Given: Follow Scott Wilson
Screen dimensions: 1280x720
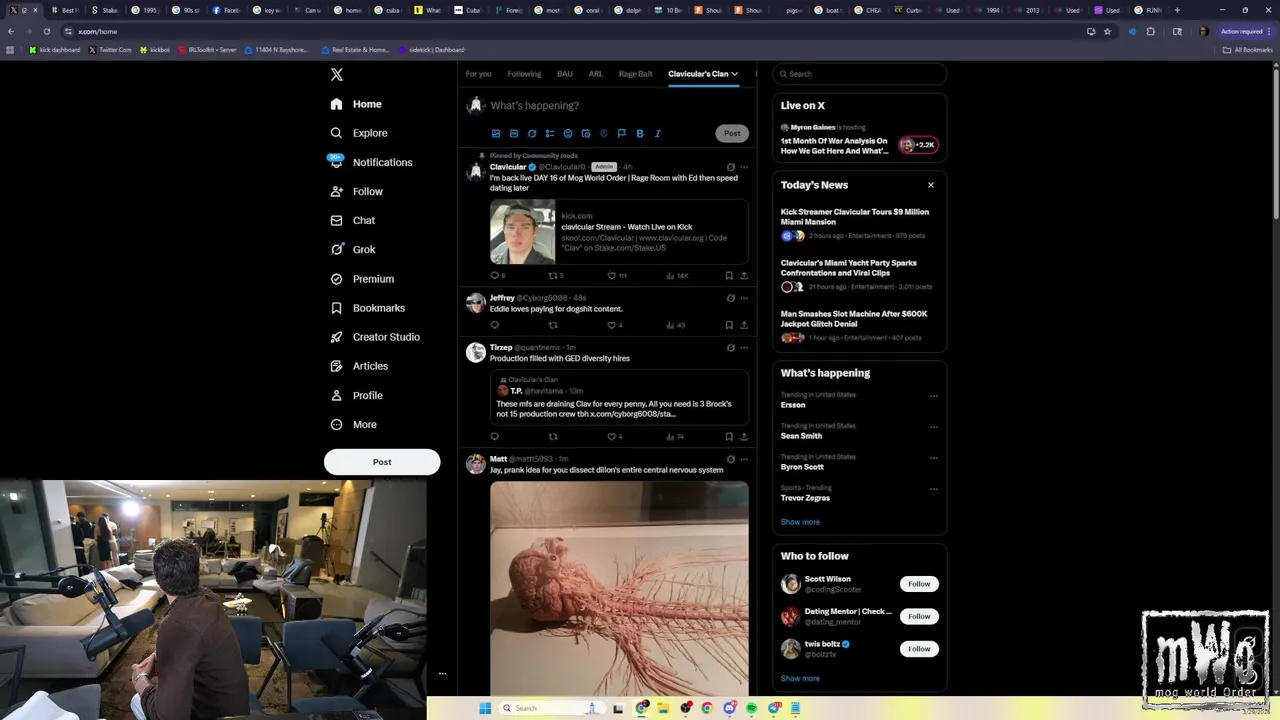Looking at the screenshot, I should point(919,584).
